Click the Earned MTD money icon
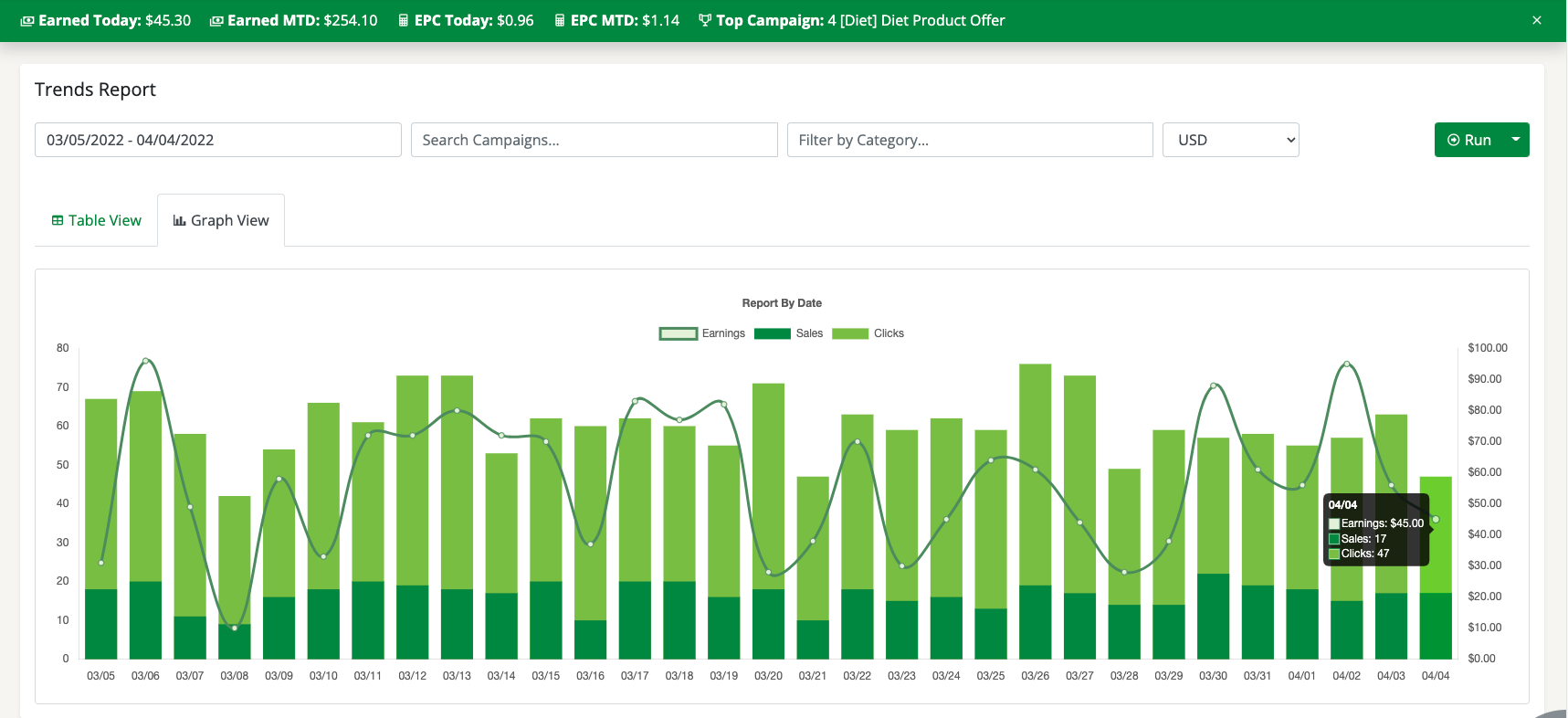The width and height of the screenshot is (1568, 718). pyautogui.click(x=216, y=21)
